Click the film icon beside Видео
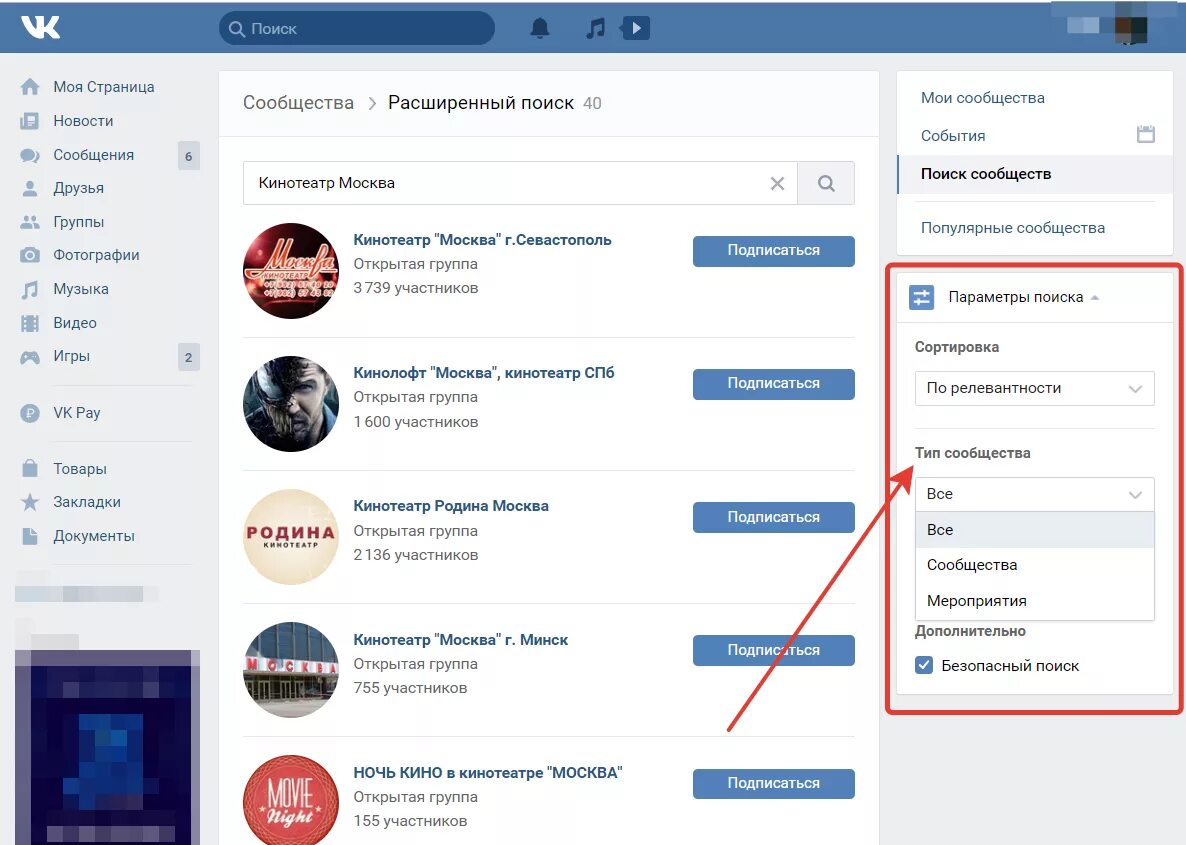 (x=29, y=323)
